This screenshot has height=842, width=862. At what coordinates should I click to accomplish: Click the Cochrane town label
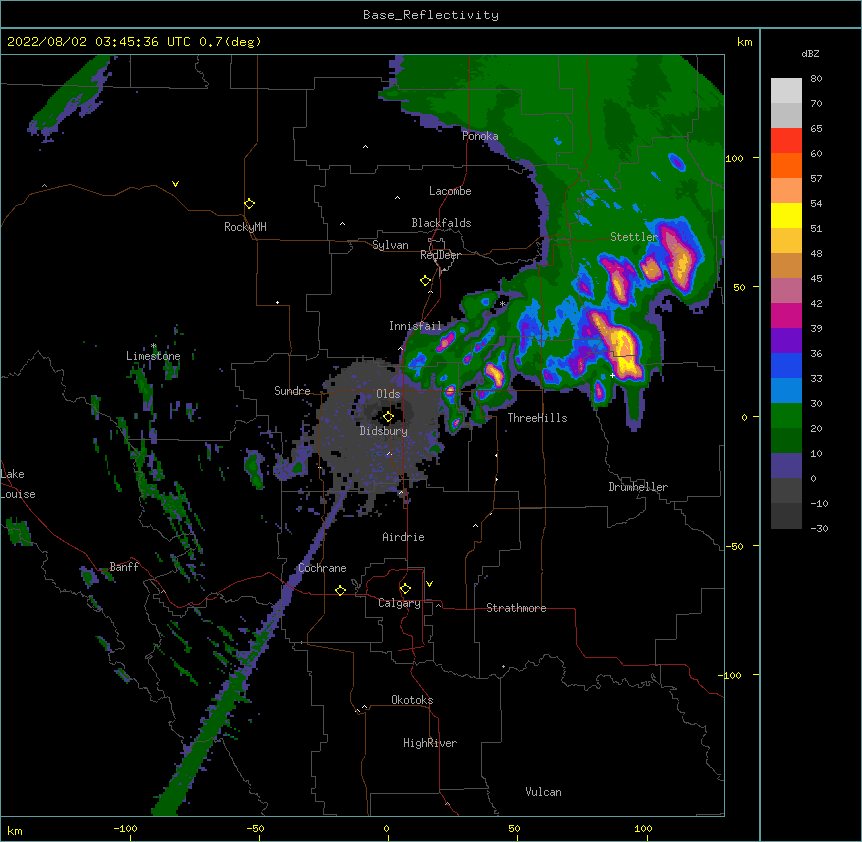322,568
